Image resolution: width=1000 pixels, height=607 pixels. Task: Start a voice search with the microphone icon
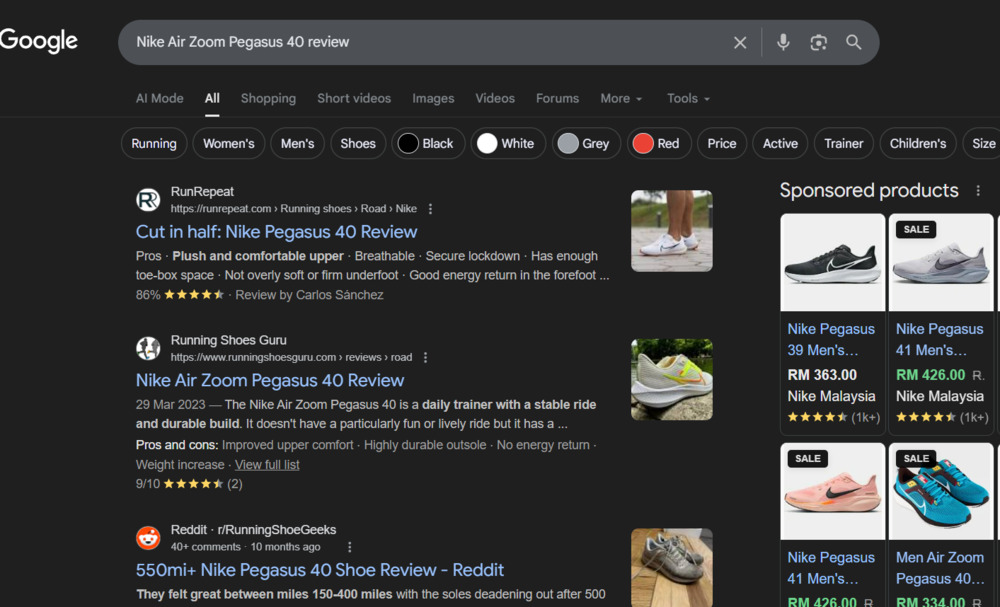tap(783, 42)
